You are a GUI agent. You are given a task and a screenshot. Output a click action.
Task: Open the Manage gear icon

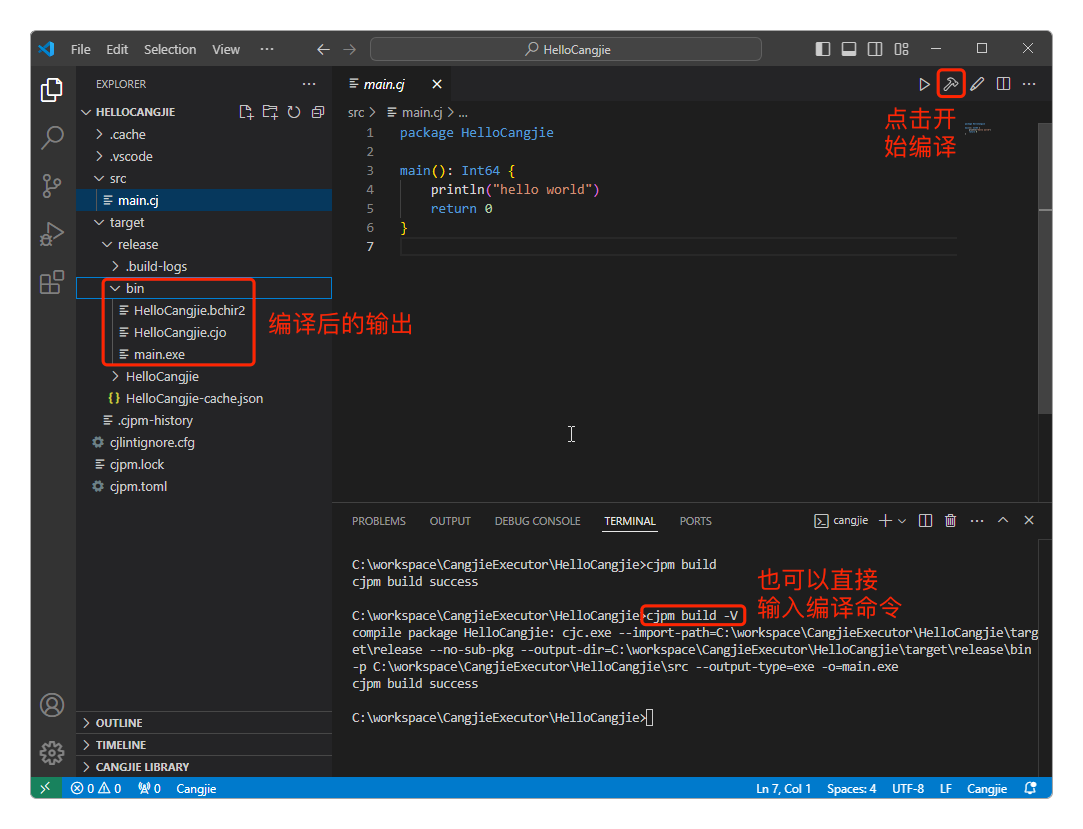(x=52, y=752)
